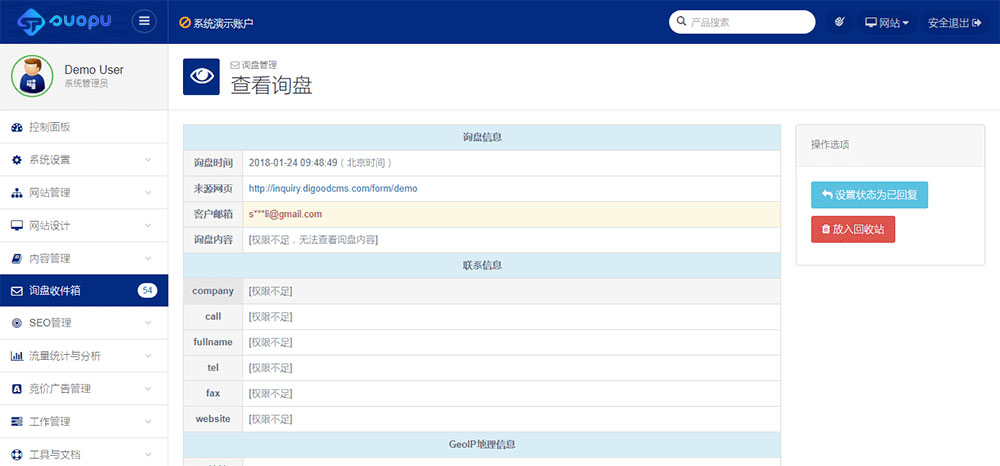Click the envelope icon in 询盘管理 breadcrumb
1000x466 pixels.
(235, 65)
